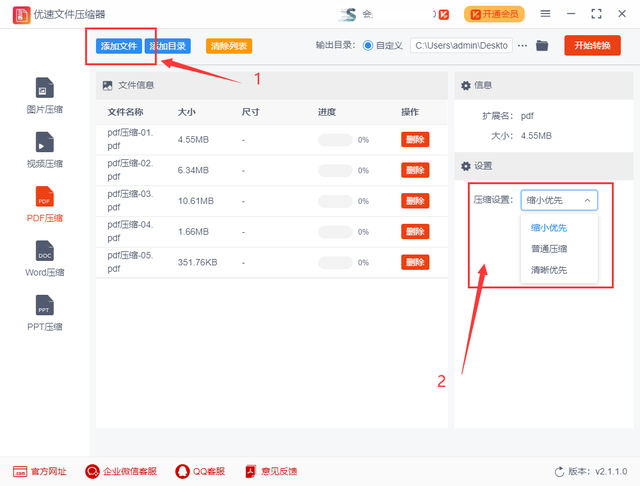Click the app logo in title bar

pyautogui.click(x=21, y=15)
